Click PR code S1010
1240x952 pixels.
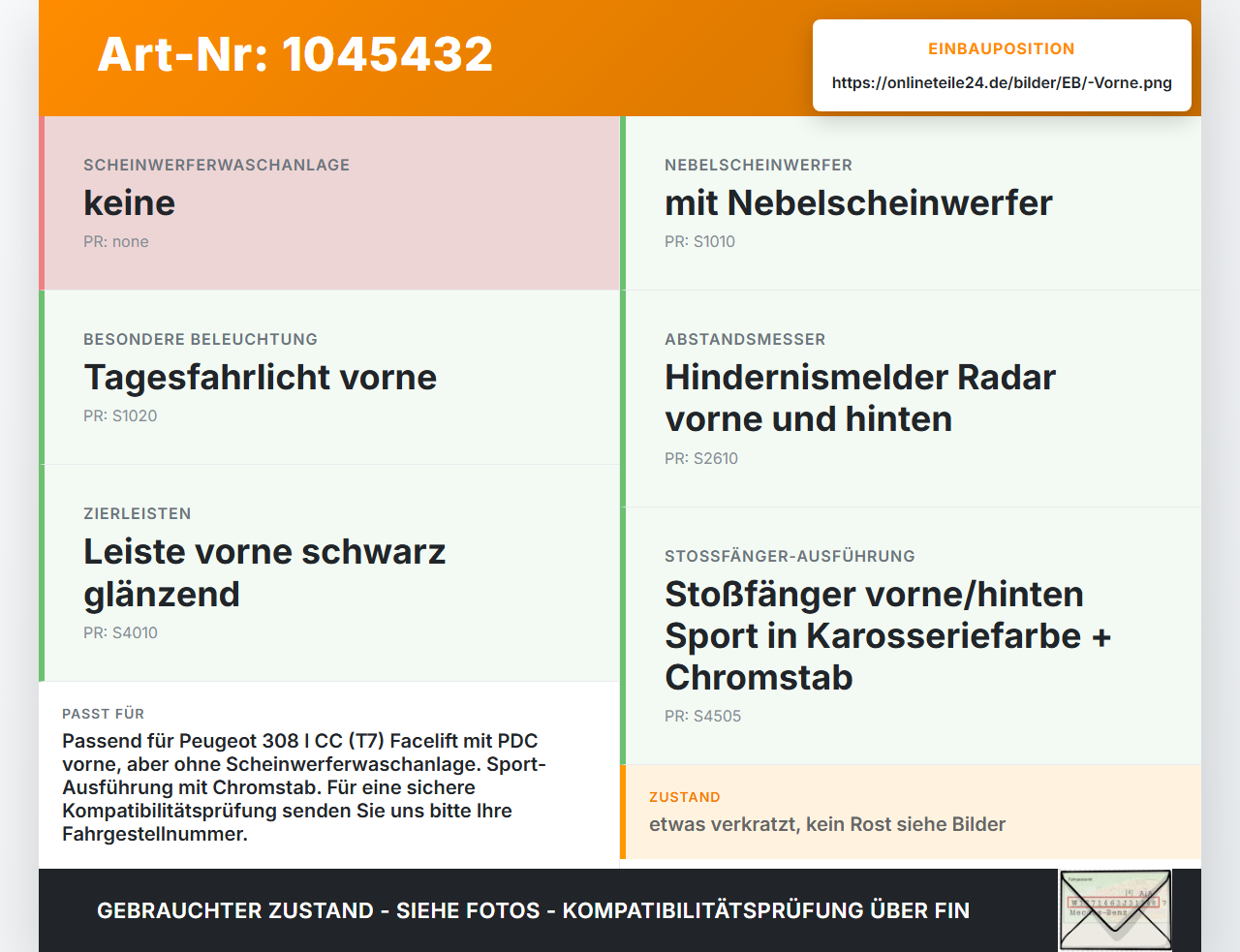point(699,242)
